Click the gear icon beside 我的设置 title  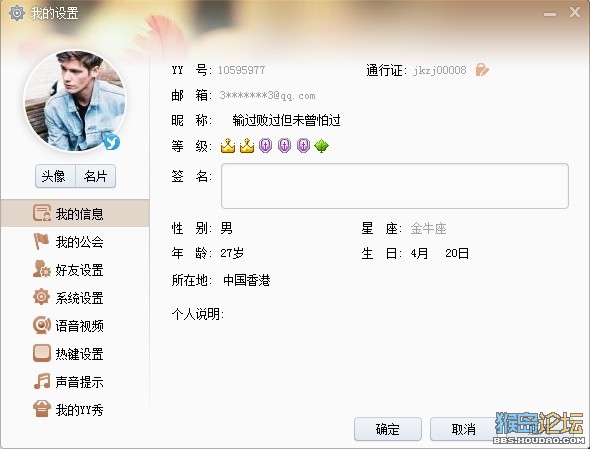pyautogui.click(x=16, y=13)
